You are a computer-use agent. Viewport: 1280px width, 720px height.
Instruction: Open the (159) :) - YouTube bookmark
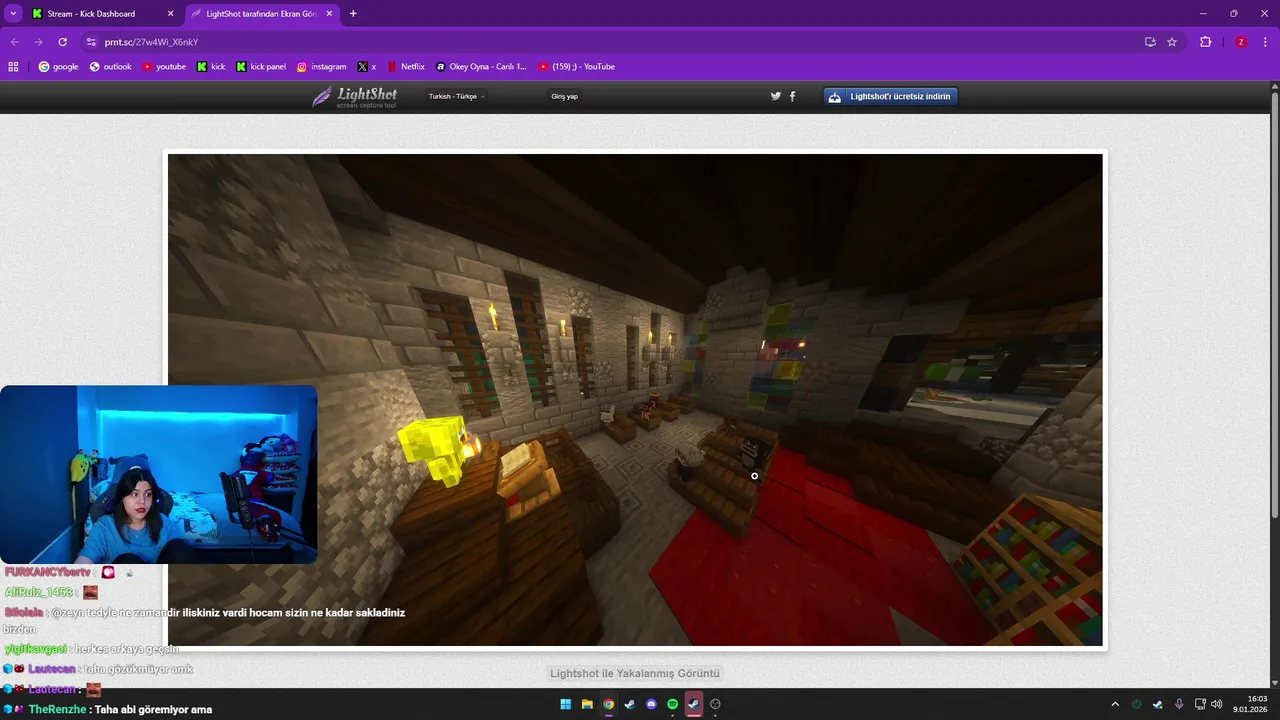(x=577, y=67)
